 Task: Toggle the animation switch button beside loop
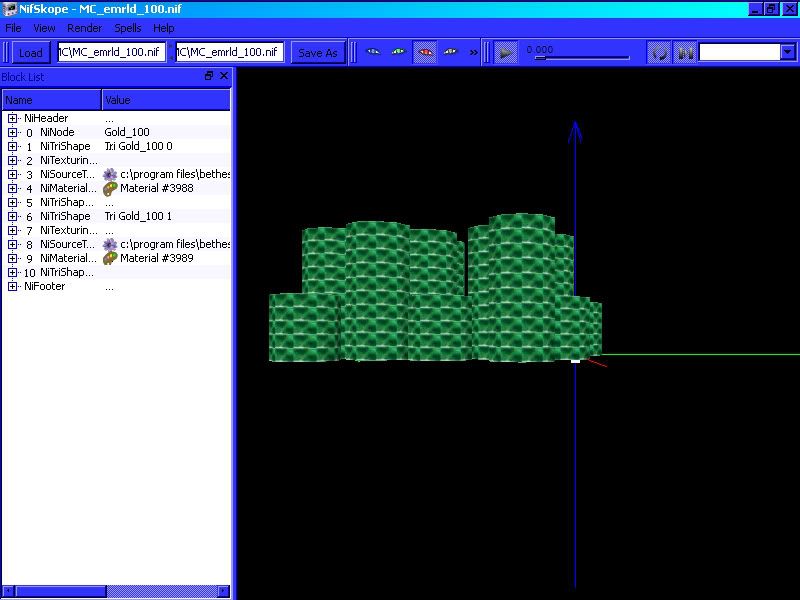coord(685,53)
